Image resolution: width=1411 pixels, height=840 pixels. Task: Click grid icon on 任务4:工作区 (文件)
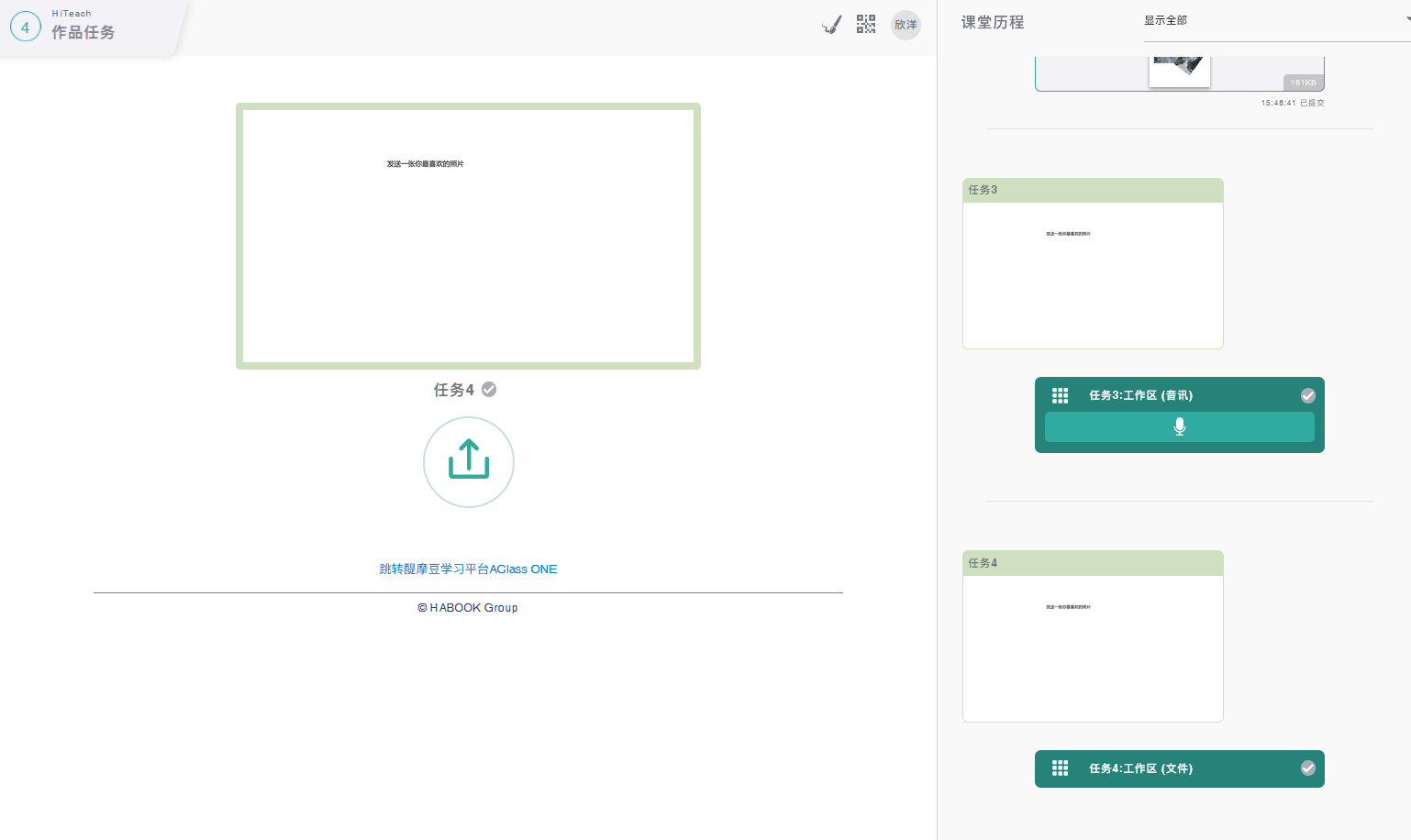click(x=1060, y=768)
